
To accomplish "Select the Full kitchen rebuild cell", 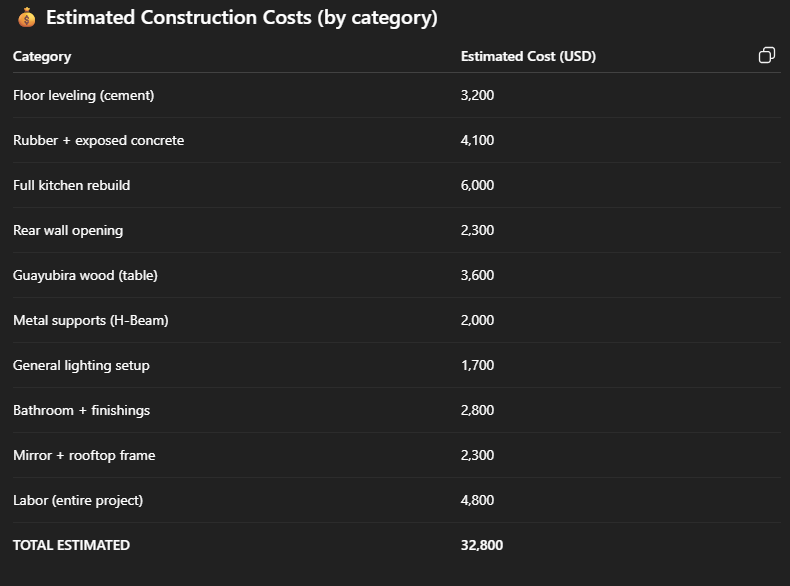I will [72, 185].
